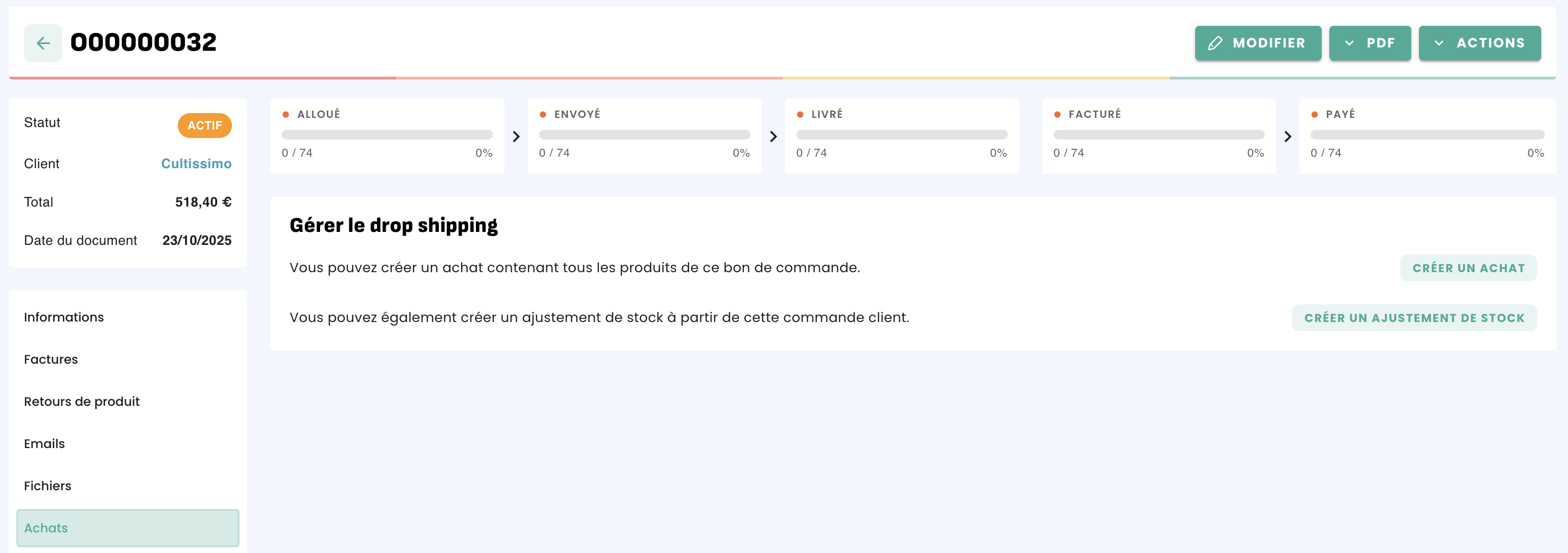The width and height of the screenshot is (1568, 553).
Task: Go to the Emails section
Action: tap(45, 443)
